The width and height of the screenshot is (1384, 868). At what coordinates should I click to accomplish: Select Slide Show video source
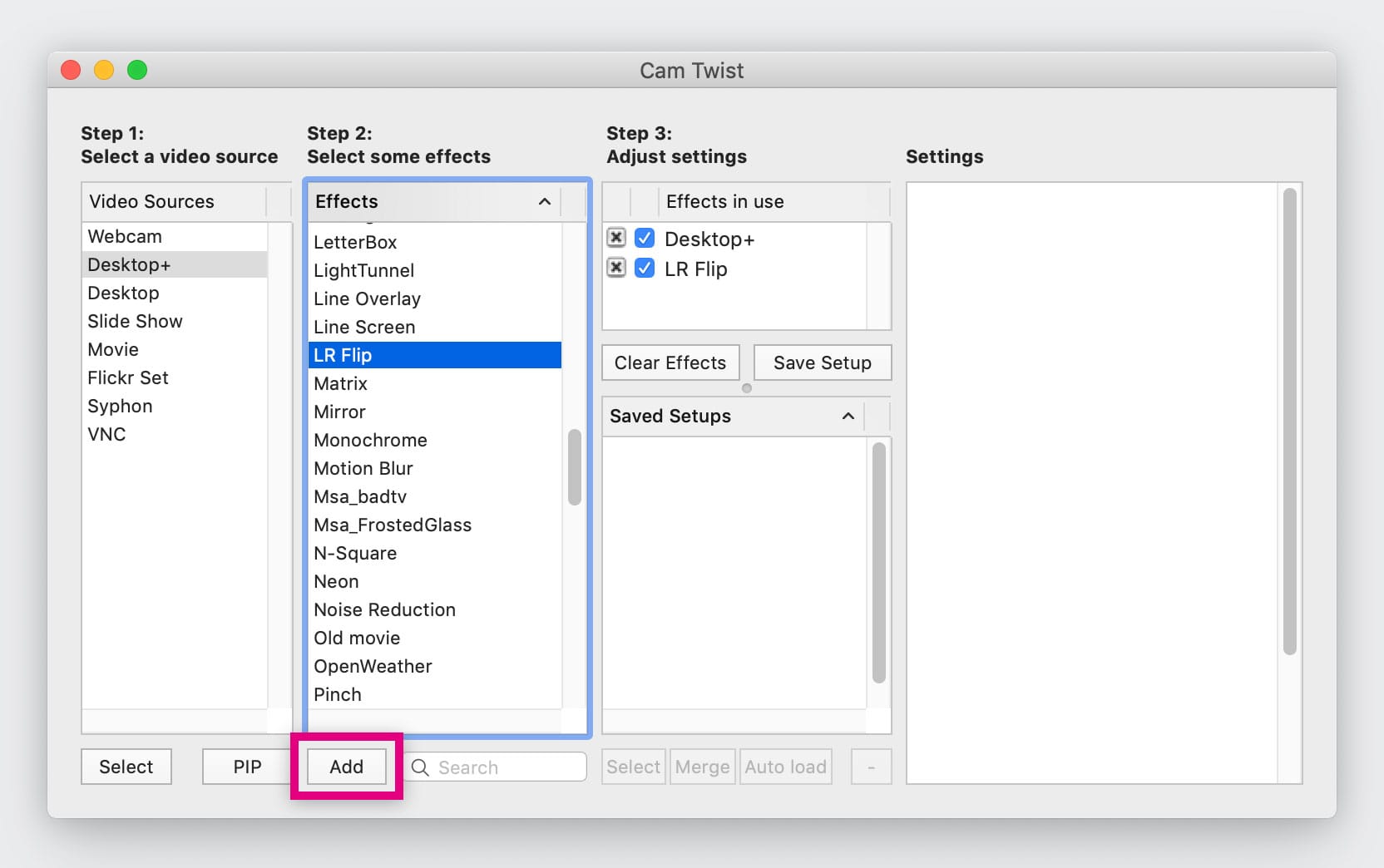[174, 321]
